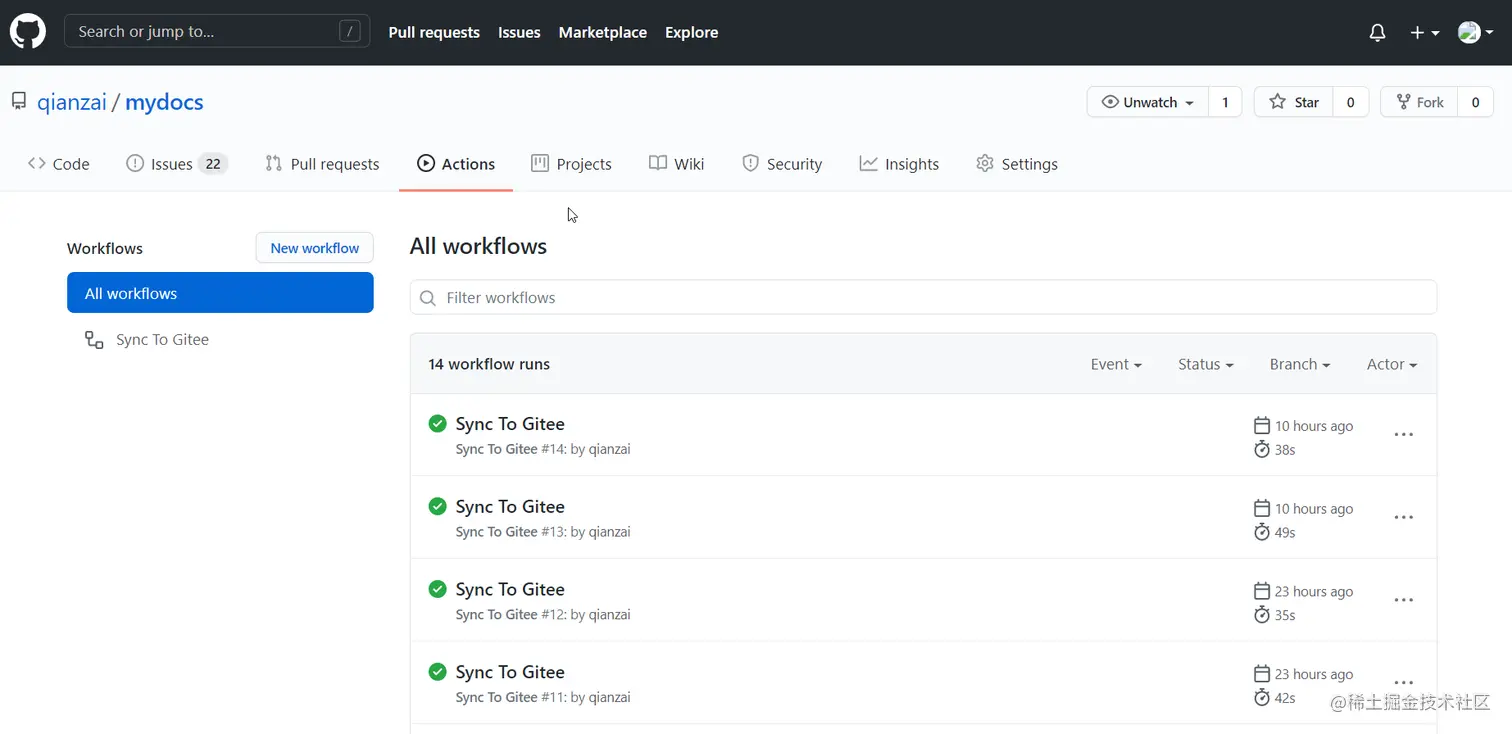This screenshot has height=734, width=1512.
Task: Open the repository Pull requests tab
Action: pyautogui.click(x=322, y=164)
